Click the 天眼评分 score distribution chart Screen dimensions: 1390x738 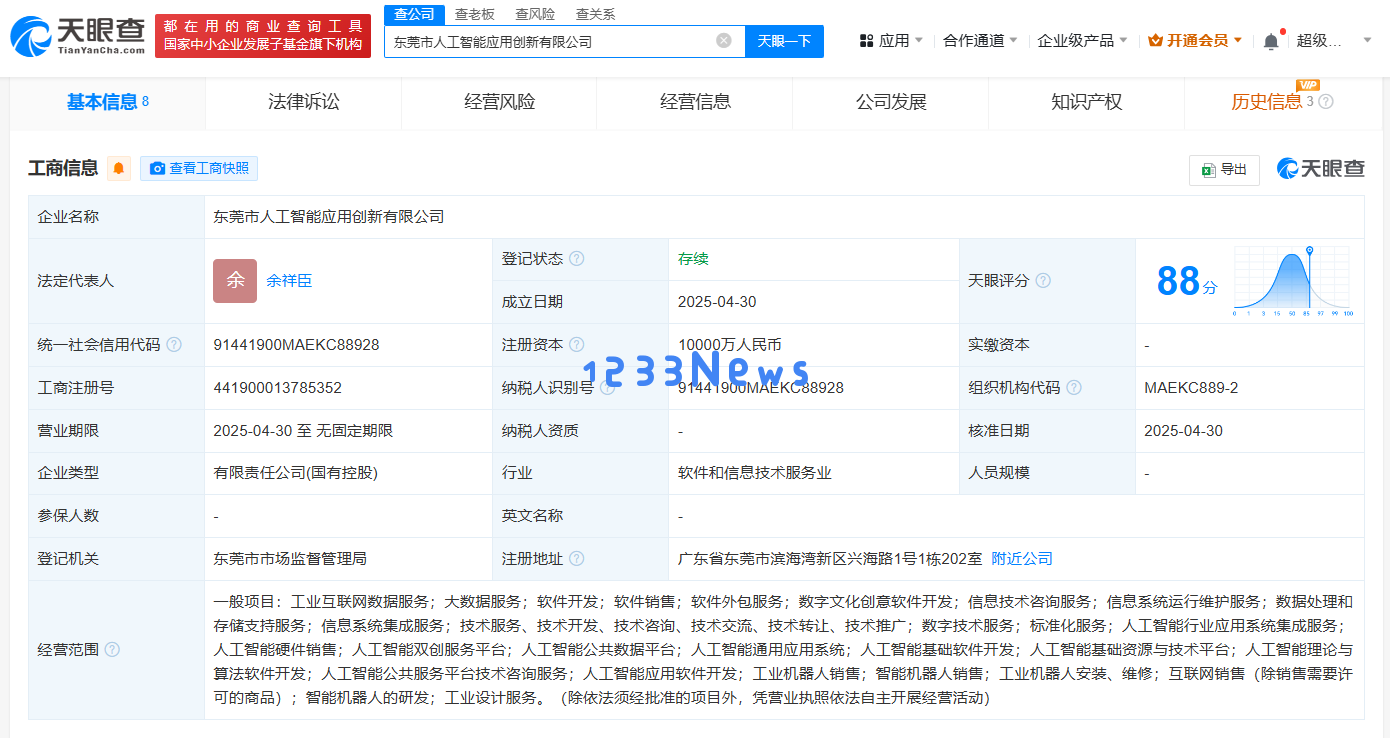pyautogui.click(x=1293, y=281)
